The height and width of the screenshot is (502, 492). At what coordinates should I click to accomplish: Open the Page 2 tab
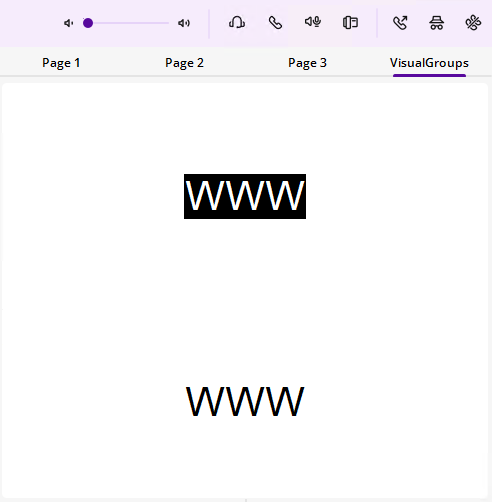pos(184,63)
